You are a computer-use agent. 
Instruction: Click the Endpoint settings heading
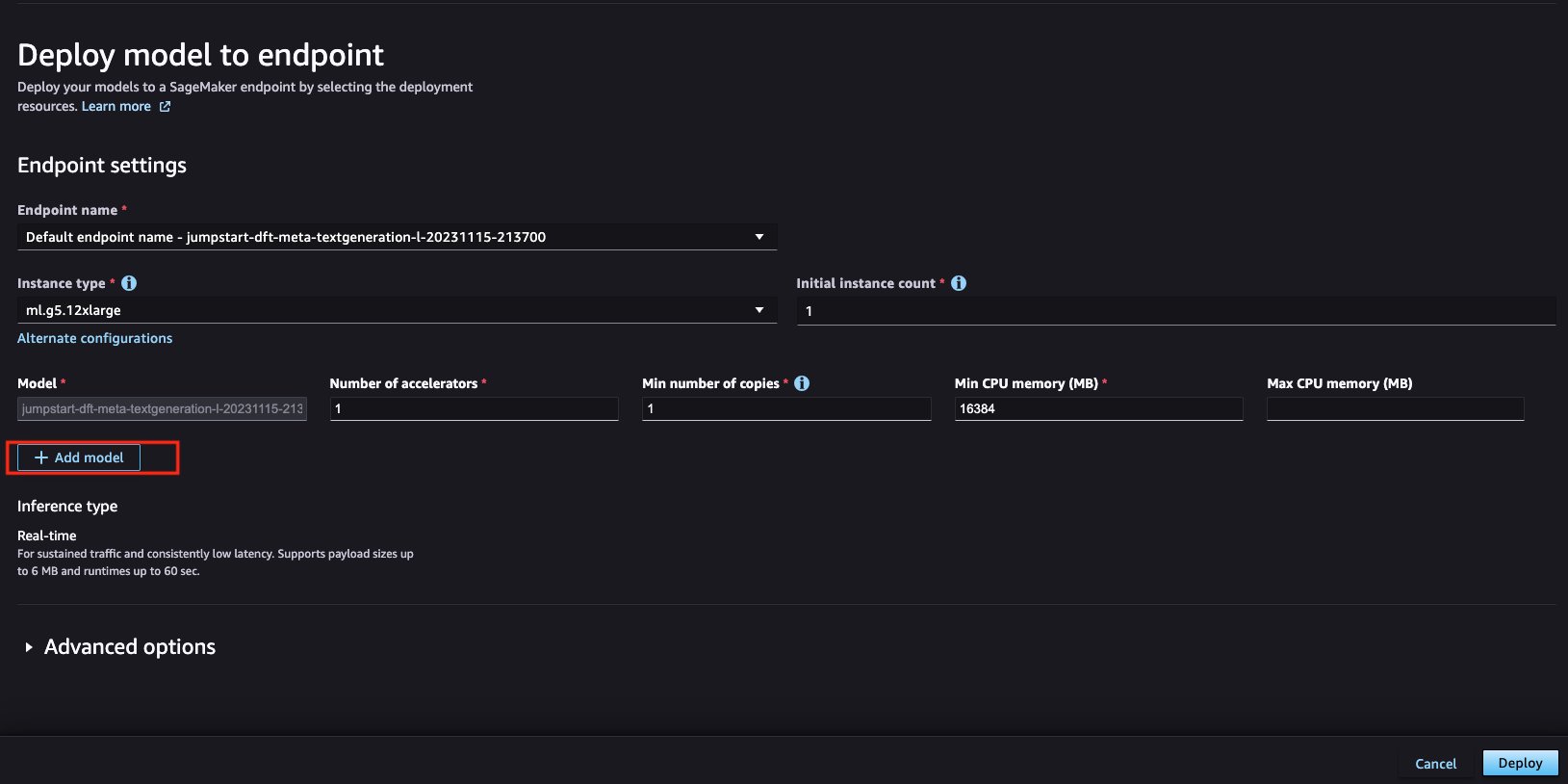pyautogui.click(x=102, y=166)
